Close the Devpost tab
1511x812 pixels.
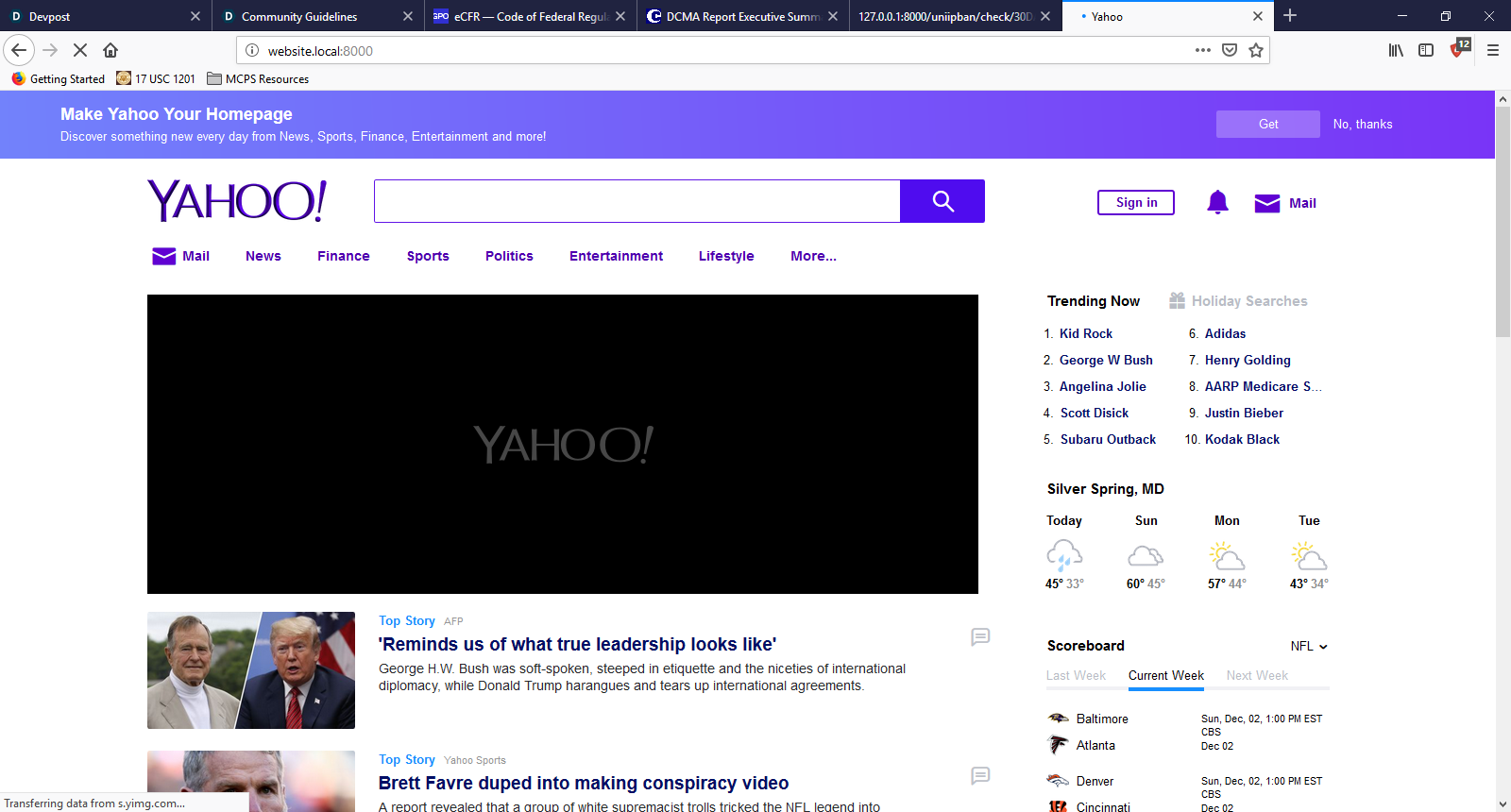(x=195, y=16)
